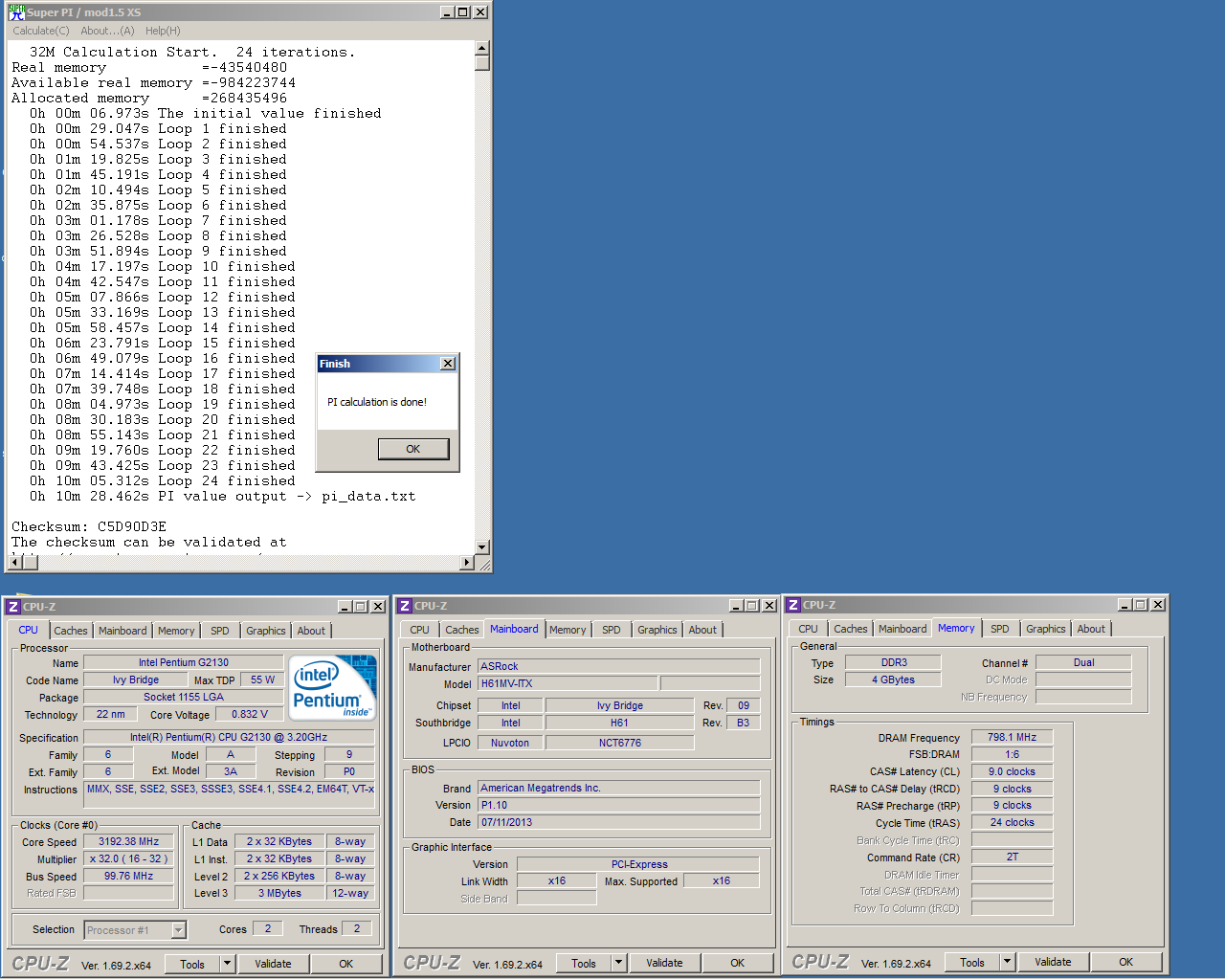Click OK in Mainboard window

click(738, 963)
